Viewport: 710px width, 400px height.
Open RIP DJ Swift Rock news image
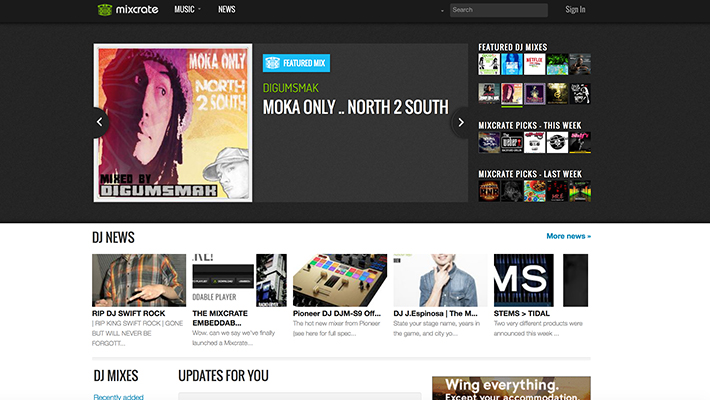pyautogui.click(x=139, y=279)
